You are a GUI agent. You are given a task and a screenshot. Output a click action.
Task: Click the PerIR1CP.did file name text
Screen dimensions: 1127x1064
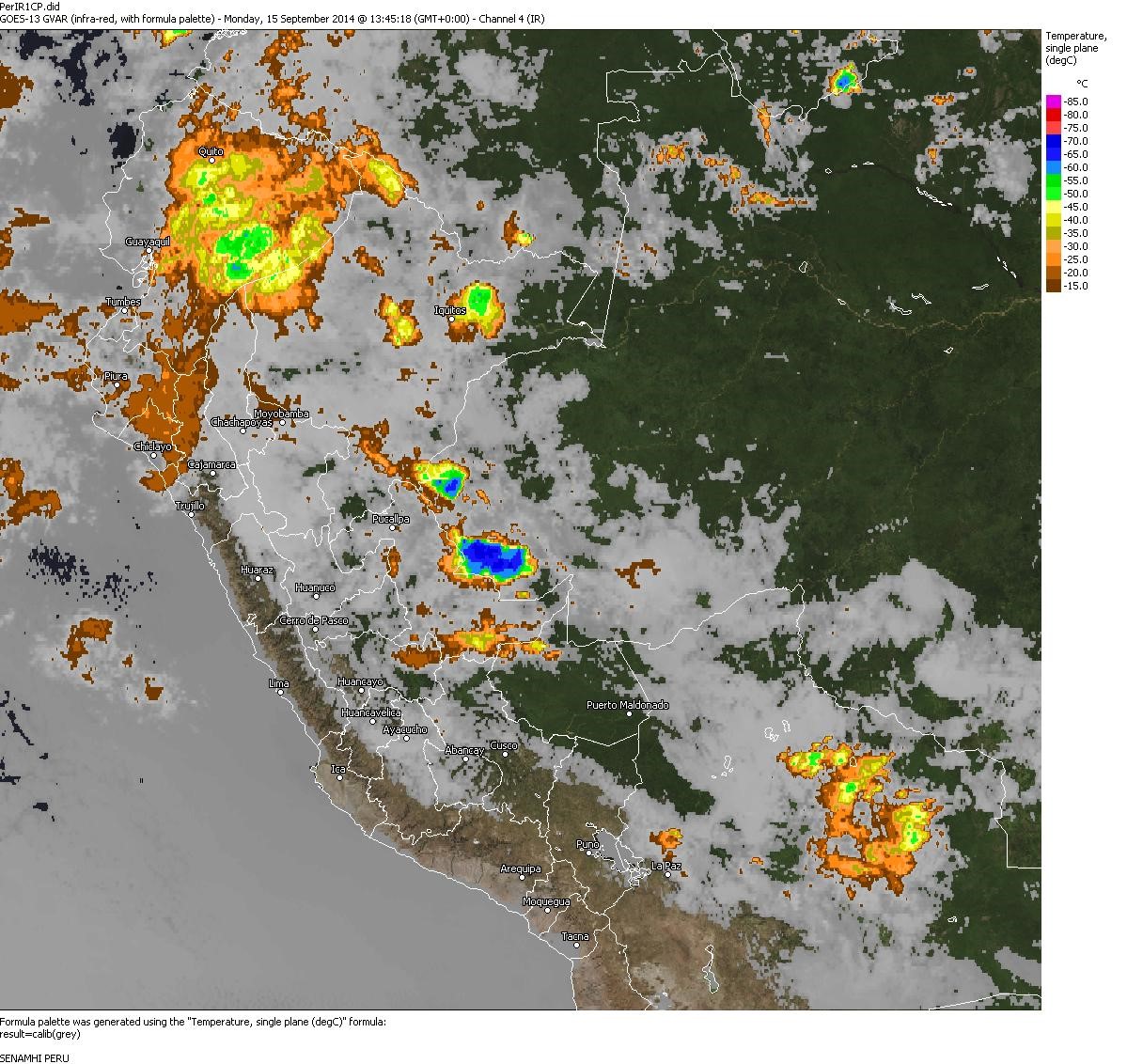tap(30, 6)
